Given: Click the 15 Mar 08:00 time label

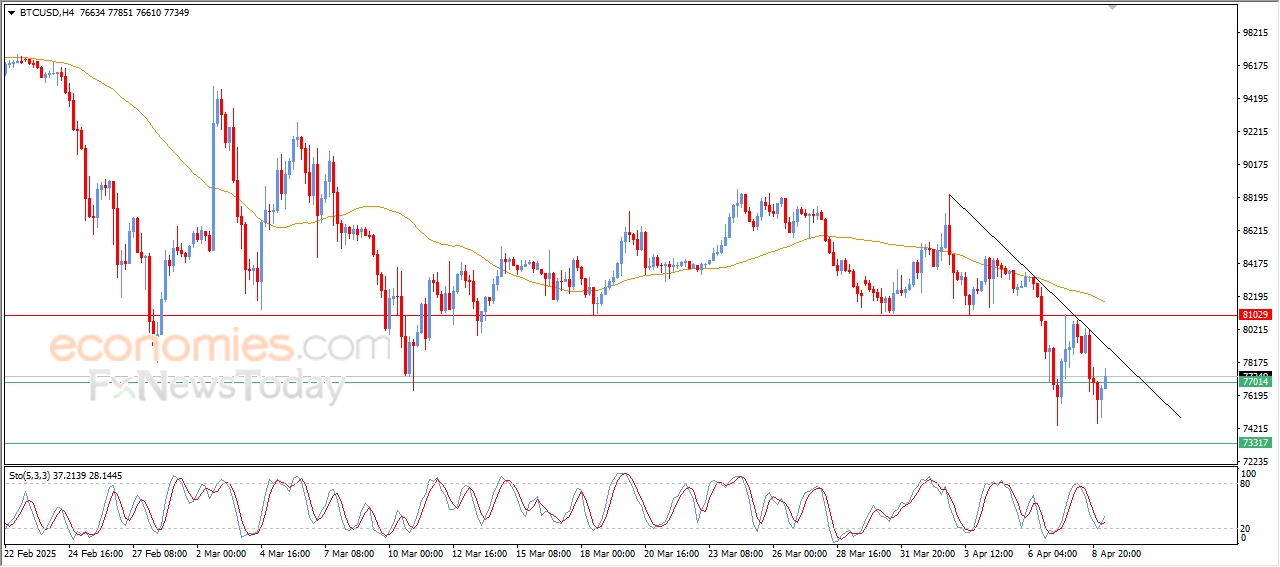Looking at the screenshot, I should [543, 553].
